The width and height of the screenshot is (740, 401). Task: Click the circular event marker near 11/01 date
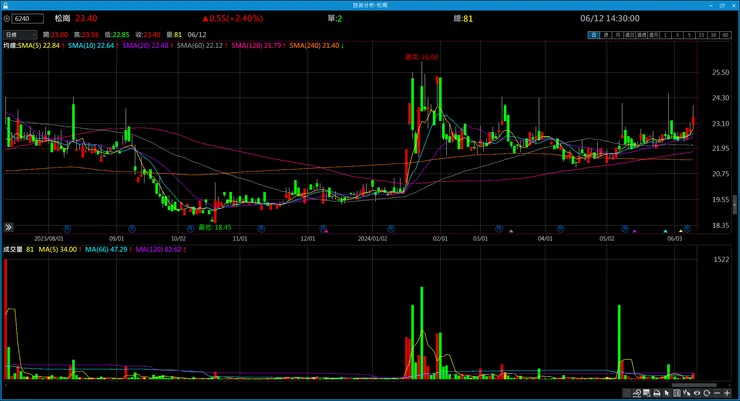point(261,229)
